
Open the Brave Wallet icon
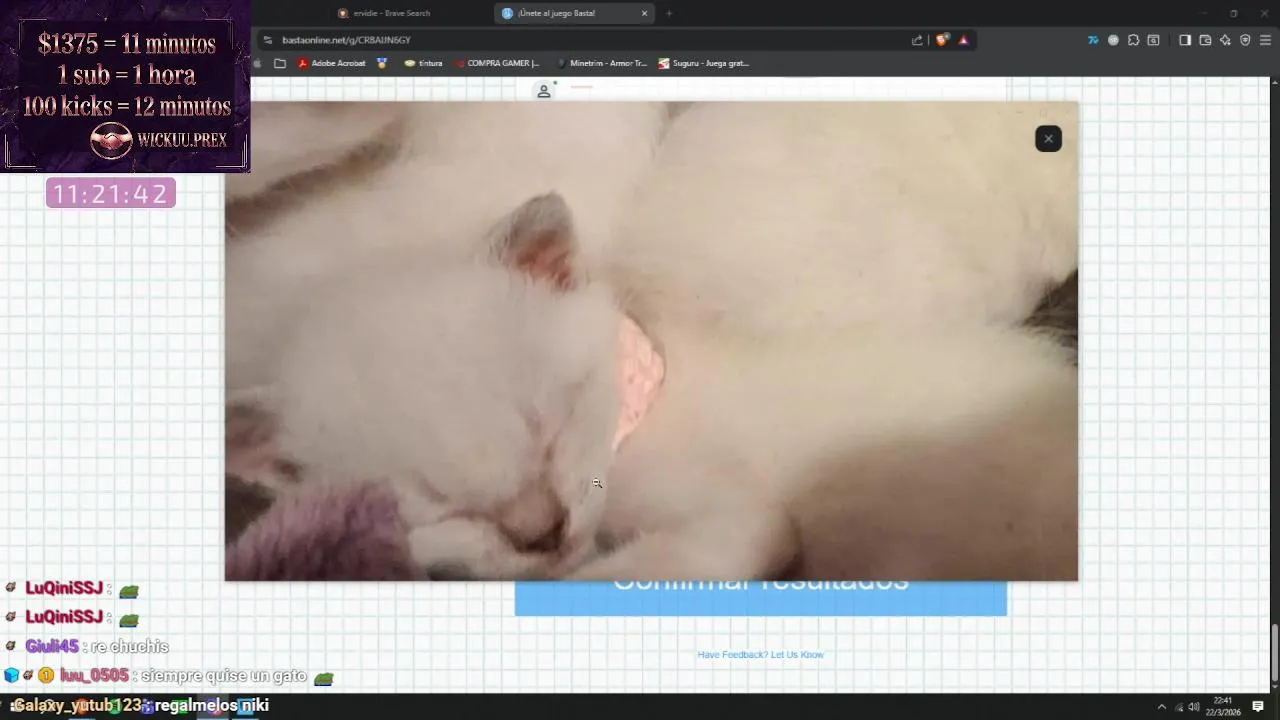(x=1205, y=40)
